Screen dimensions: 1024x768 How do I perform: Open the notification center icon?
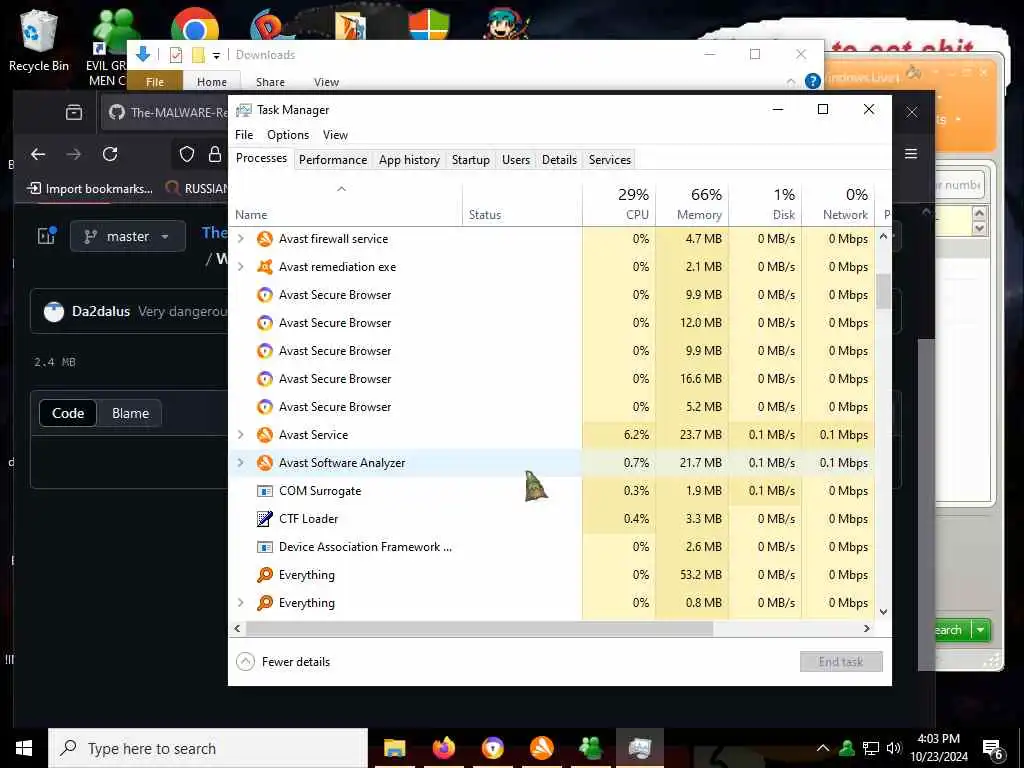pos(993,748)
